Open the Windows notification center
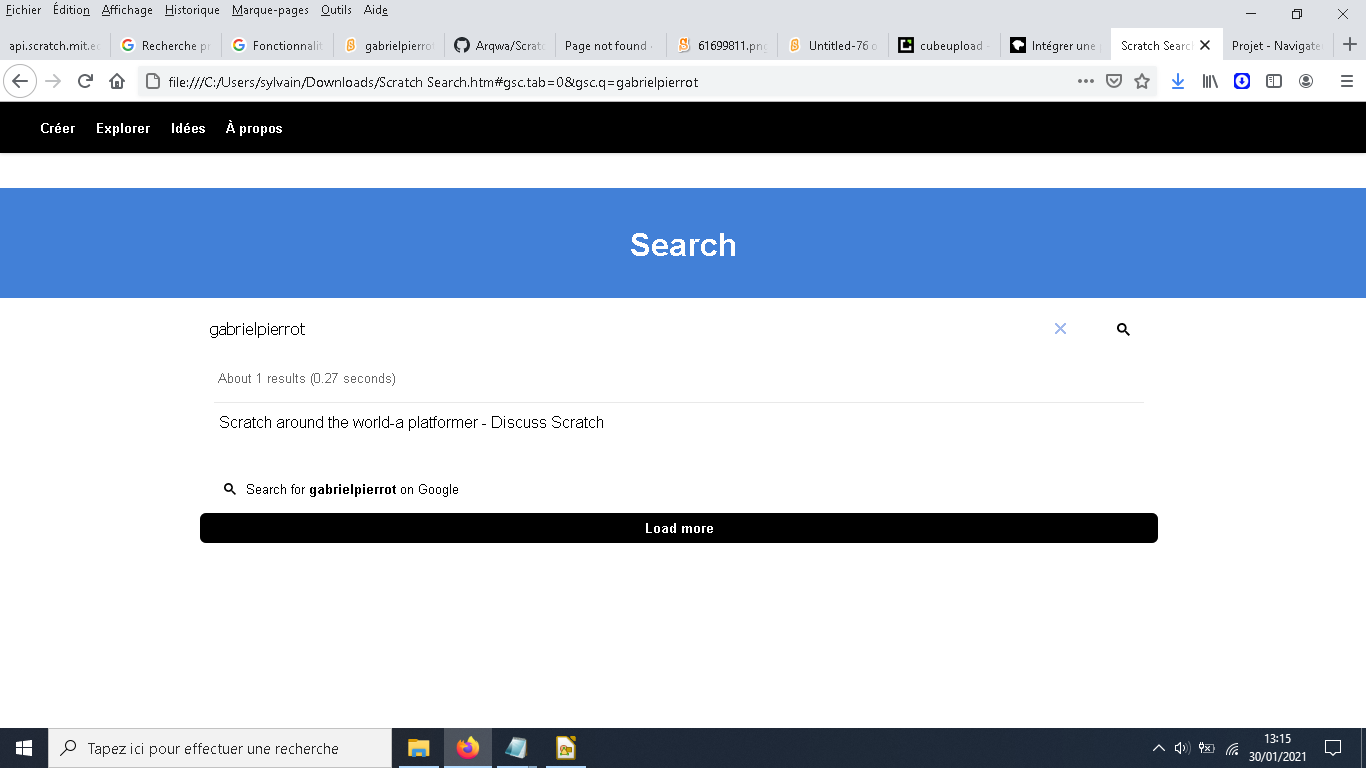 1333,748
